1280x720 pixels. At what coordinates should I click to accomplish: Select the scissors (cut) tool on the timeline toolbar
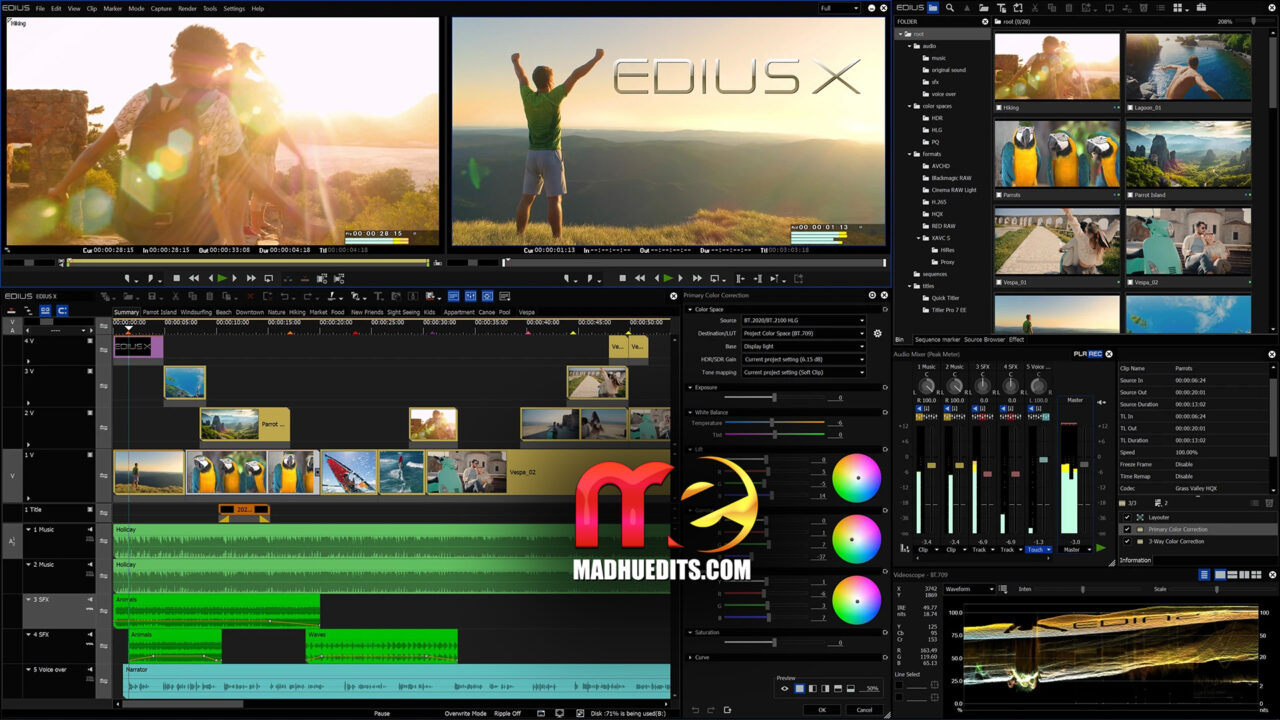[175, 296]
